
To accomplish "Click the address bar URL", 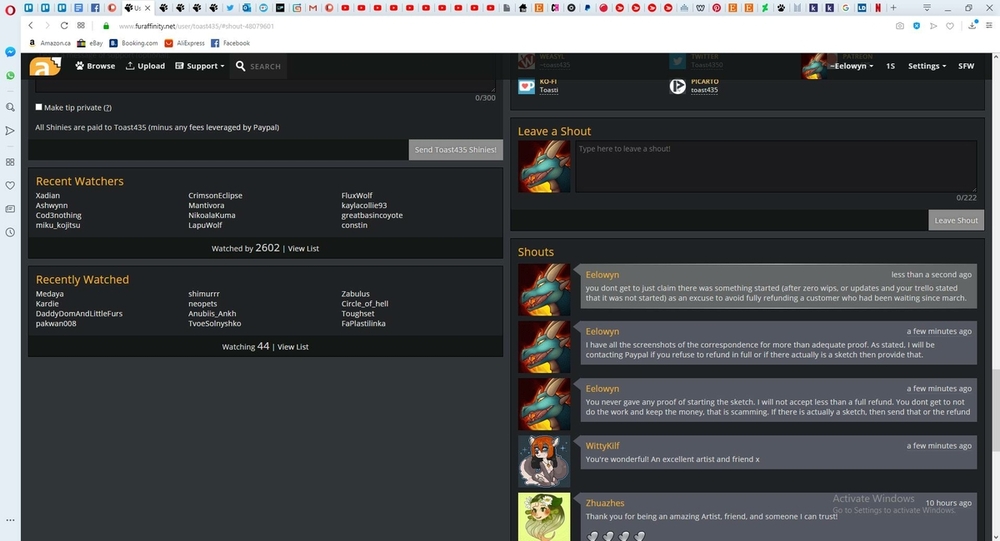I will click(x=196, y=26).
